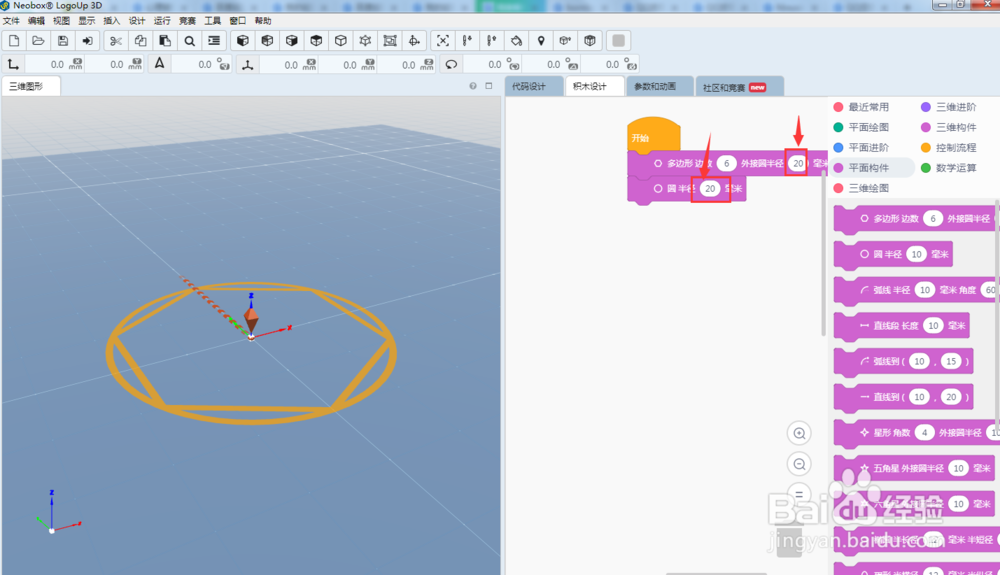Pick the 五角星 外接圆半径 block
The width and height of the screenshot is (1000, 575).
(x=914, y=469)
